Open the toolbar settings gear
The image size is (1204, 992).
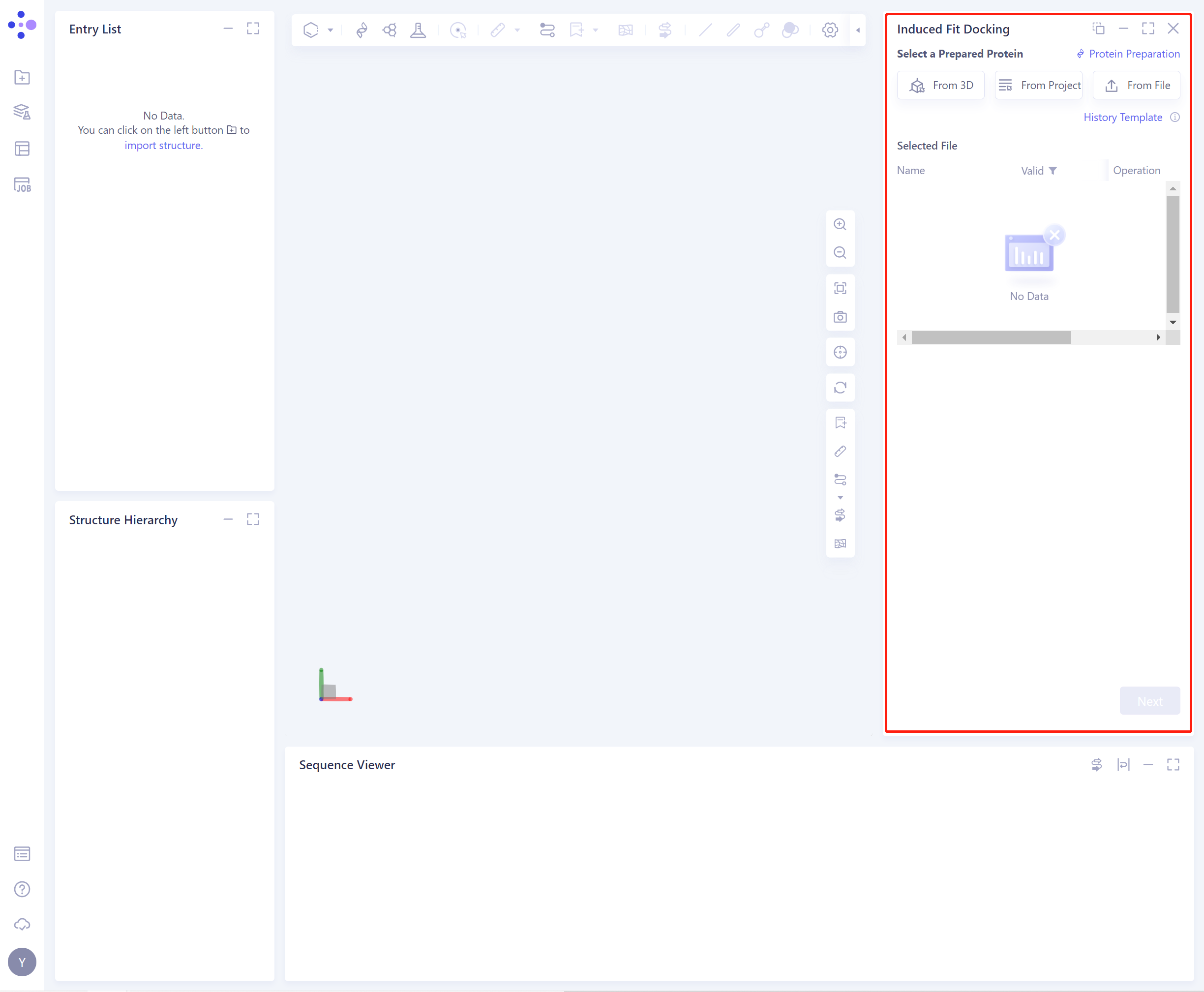point(830,30)
